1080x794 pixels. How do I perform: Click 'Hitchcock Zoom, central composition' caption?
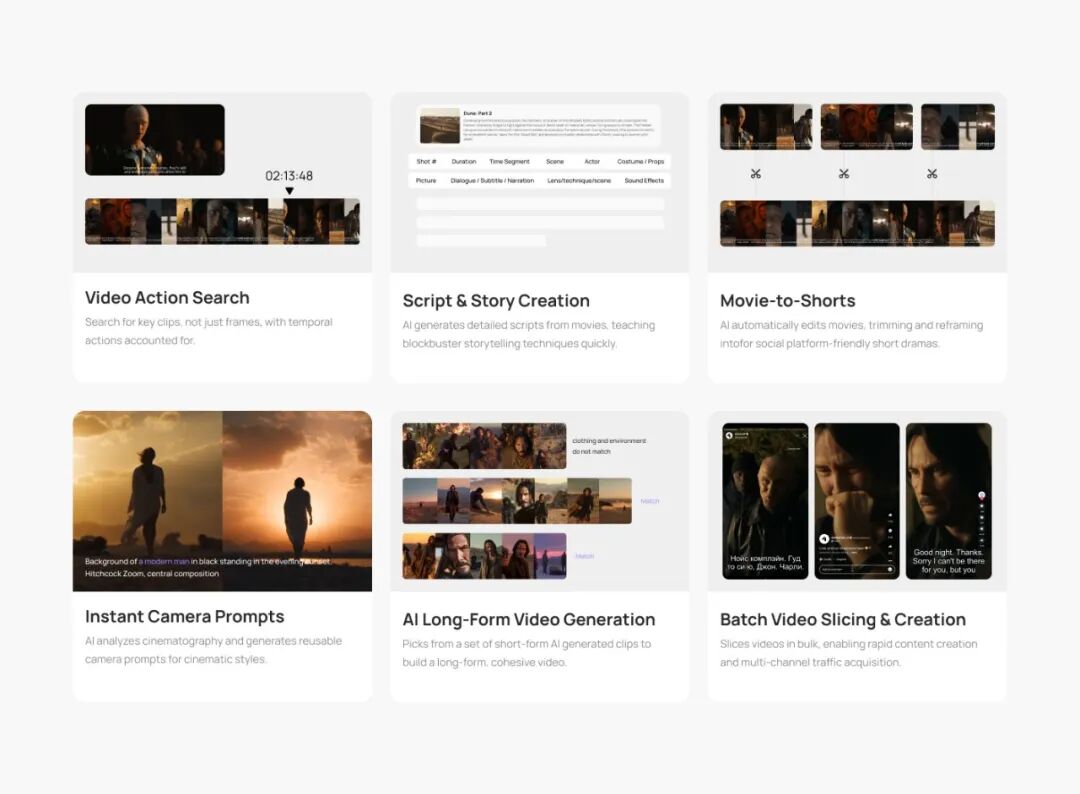click(x=152, y=574)
